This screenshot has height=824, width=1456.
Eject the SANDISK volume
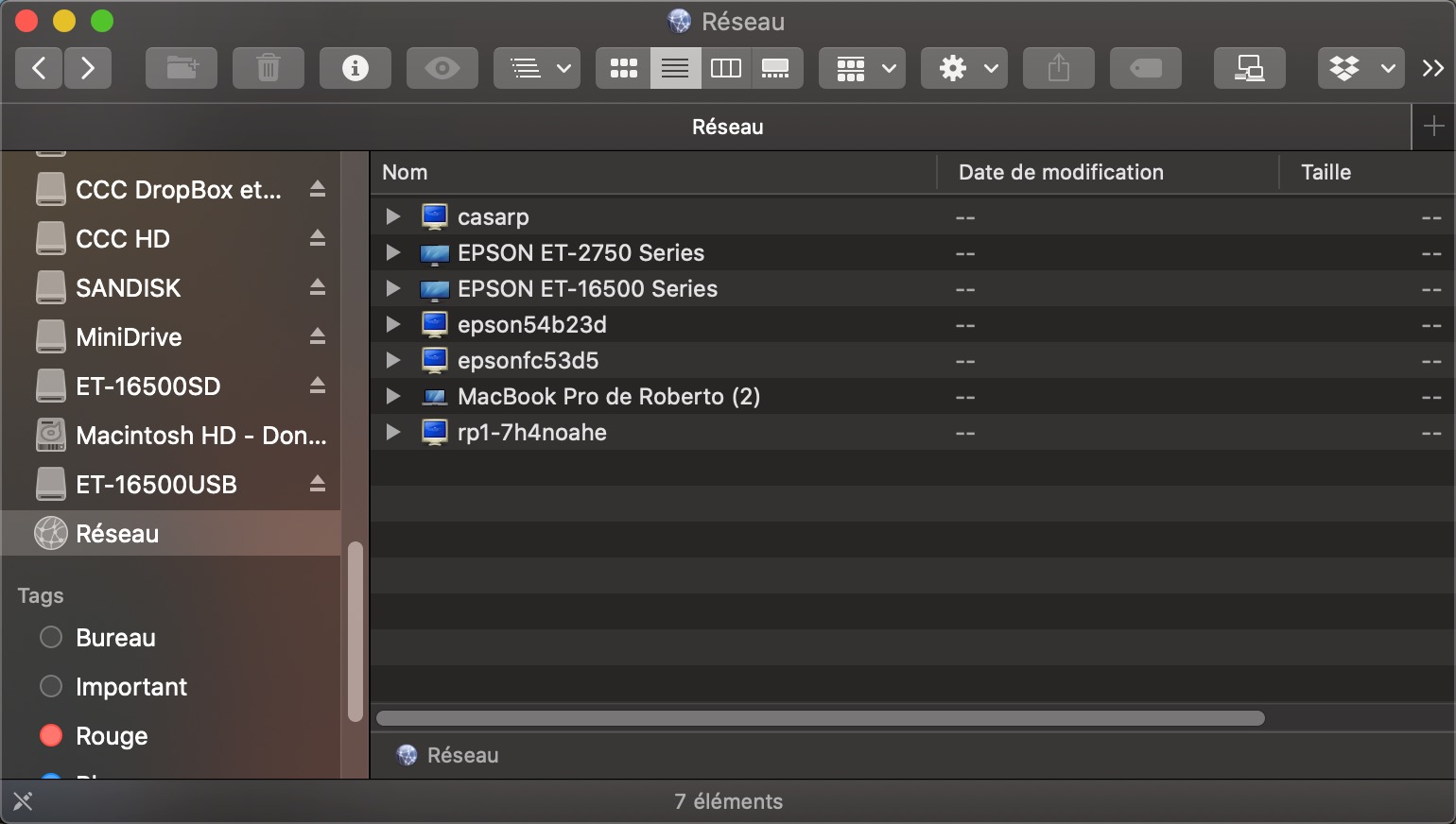click(x=318, y=287)
